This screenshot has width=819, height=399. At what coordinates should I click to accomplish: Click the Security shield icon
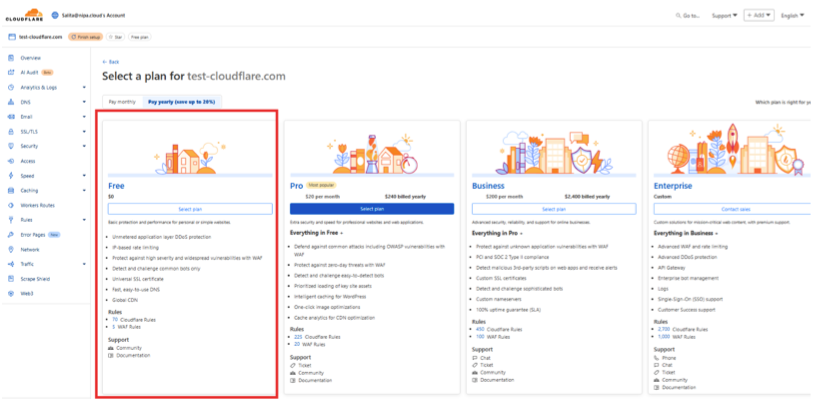pyautogui.click(x=10, y=146)
